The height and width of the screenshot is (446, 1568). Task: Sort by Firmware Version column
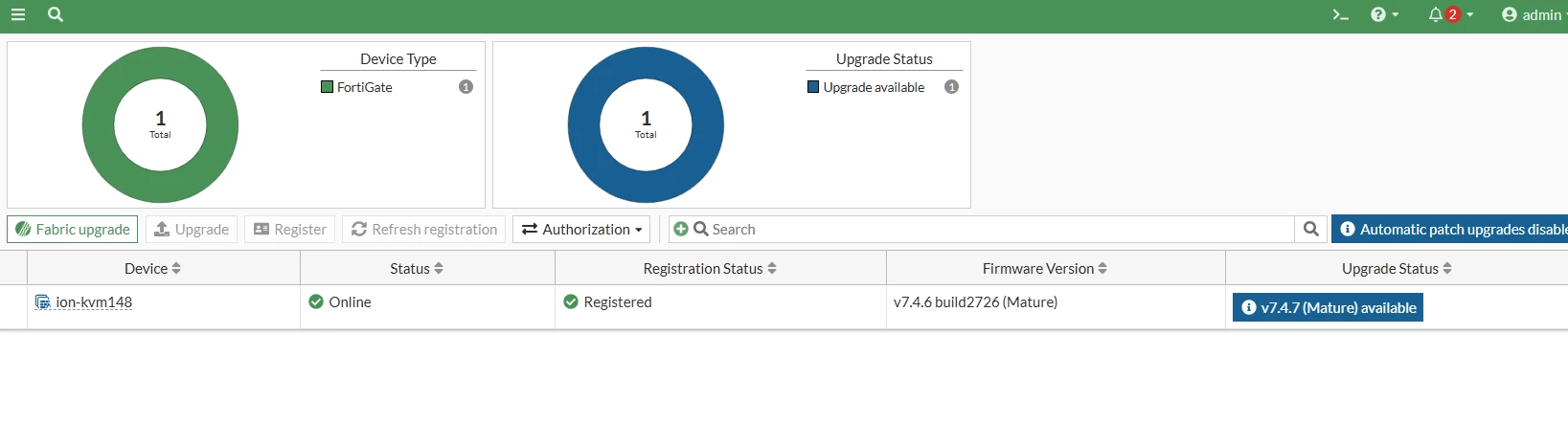[x=1045, y=268]
